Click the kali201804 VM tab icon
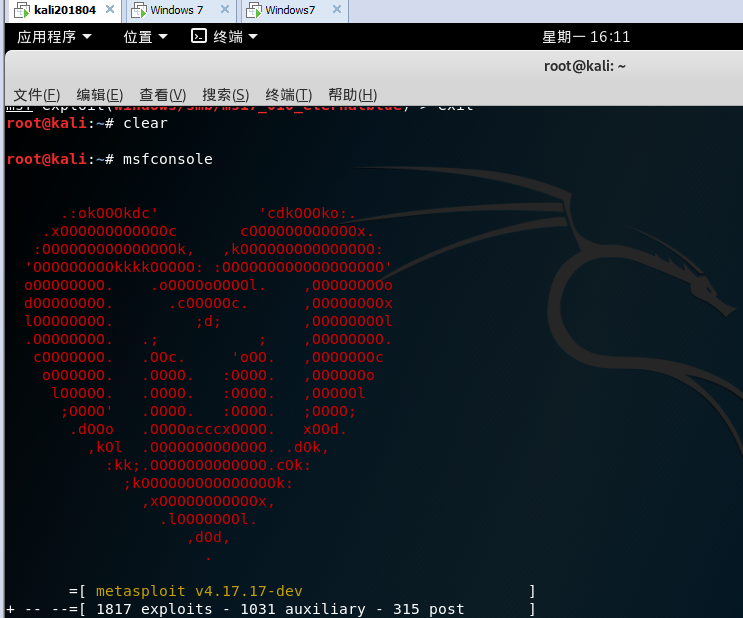Viewport: 743px width, 618px height. point(22,10)
